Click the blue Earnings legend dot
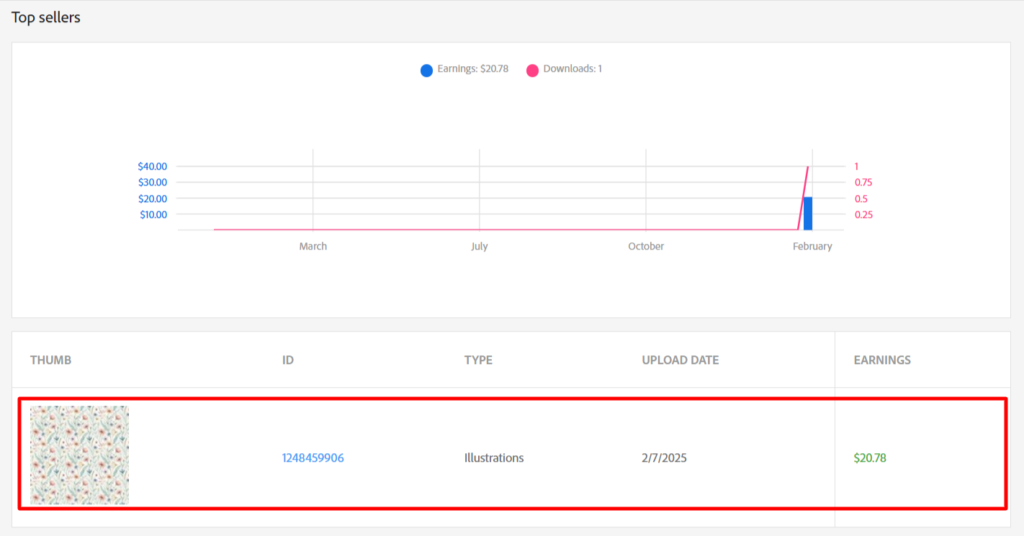The height and width of the screenshot is (536, 1024). [427, 70]
